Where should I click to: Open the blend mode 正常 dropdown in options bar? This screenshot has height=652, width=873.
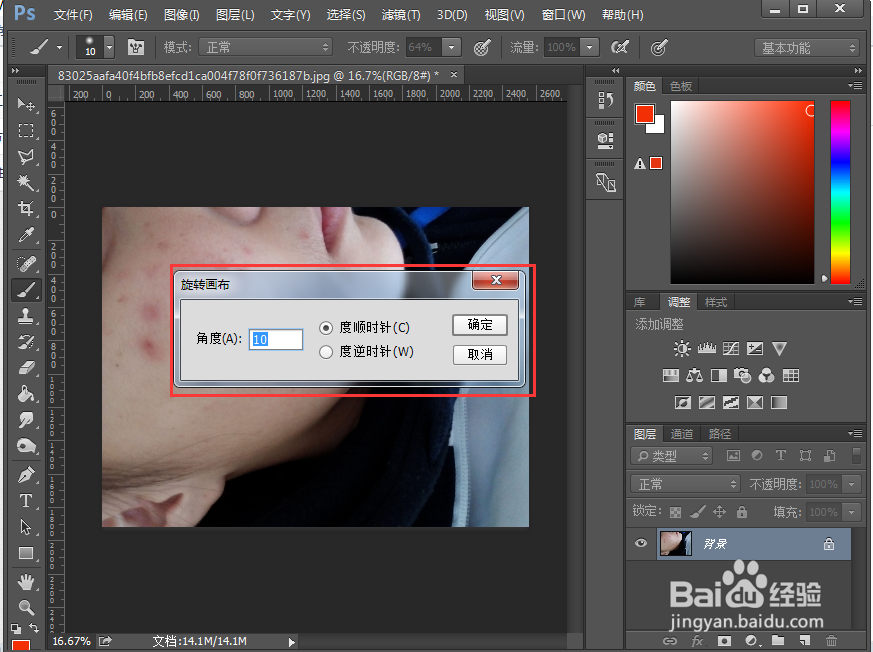click(x=266, y=47)
